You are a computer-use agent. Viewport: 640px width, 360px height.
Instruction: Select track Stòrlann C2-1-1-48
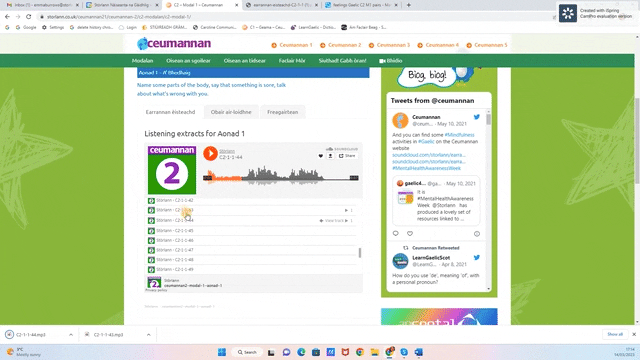252,260
